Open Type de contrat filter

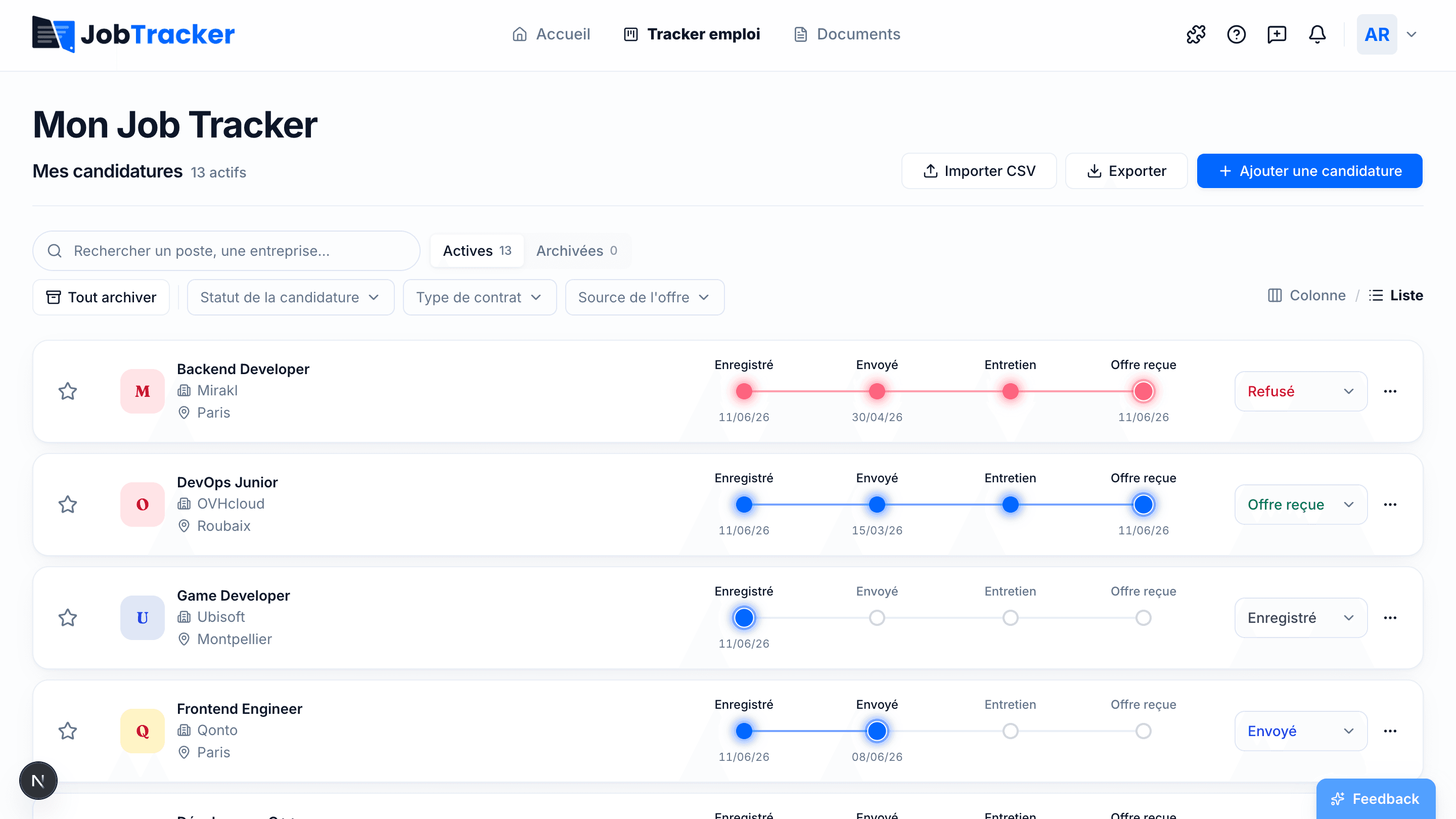click(480, 297)
